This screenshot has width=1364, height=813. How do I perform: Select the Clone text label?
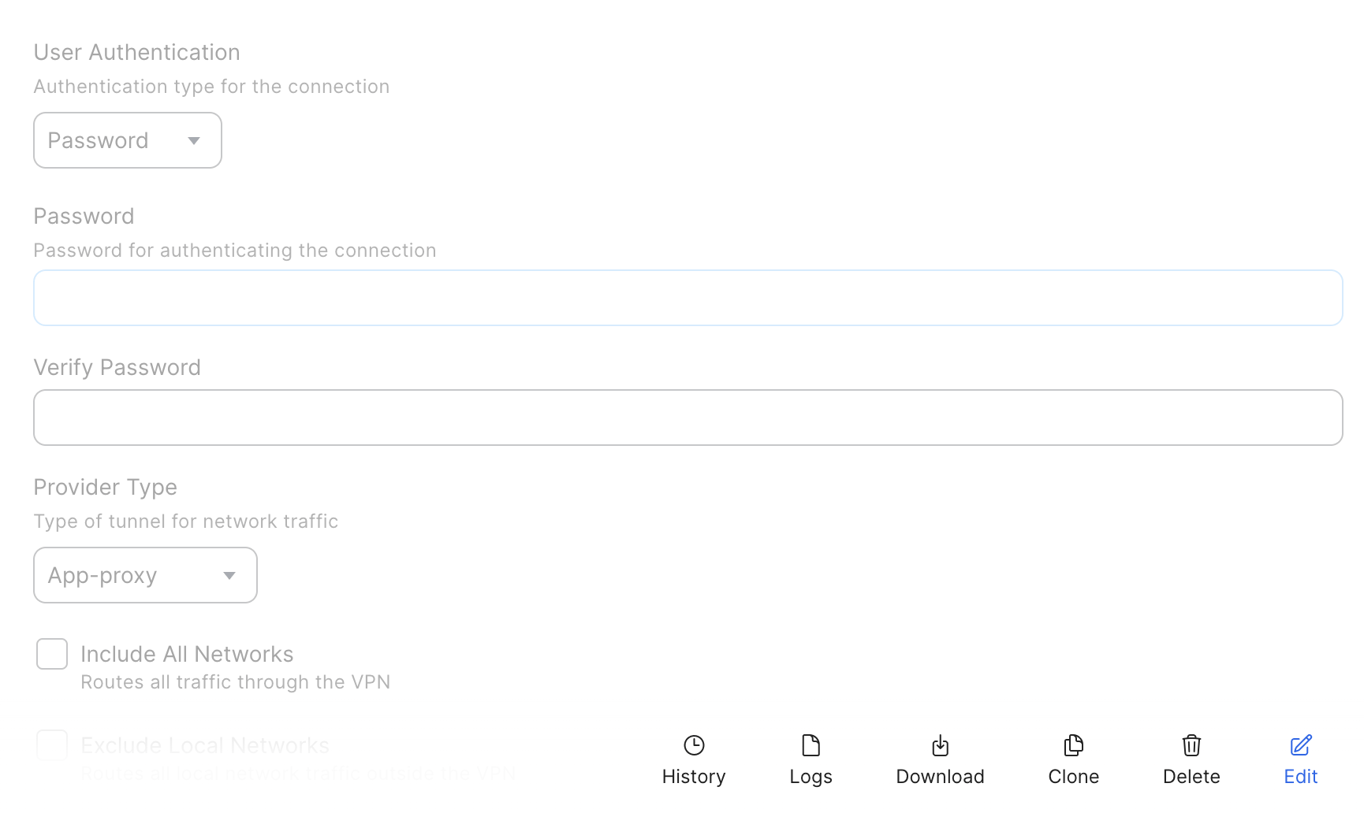pos(1073,777)
